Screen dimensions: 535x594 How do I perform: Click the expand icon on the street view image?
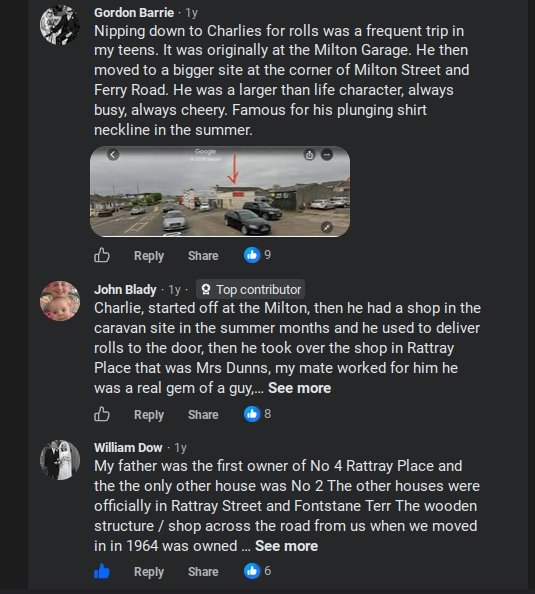(327, 227)
